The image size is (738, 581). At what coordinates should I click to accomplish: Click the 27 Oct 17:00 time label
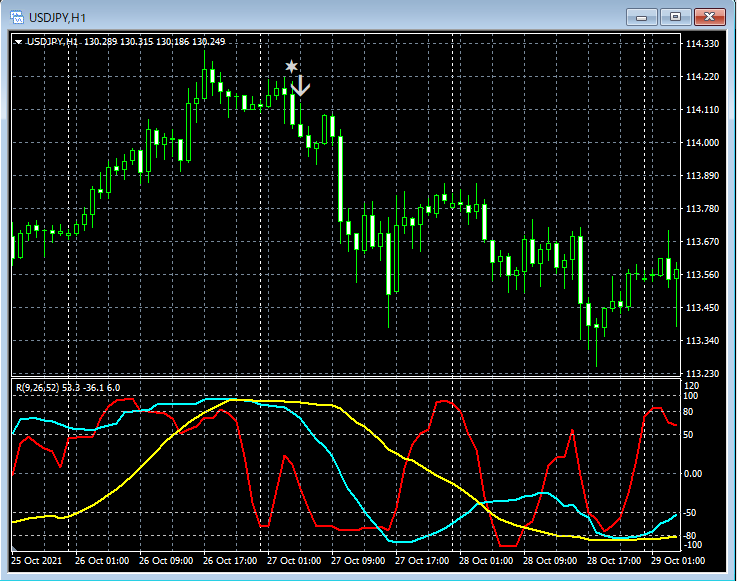[422, 561]
